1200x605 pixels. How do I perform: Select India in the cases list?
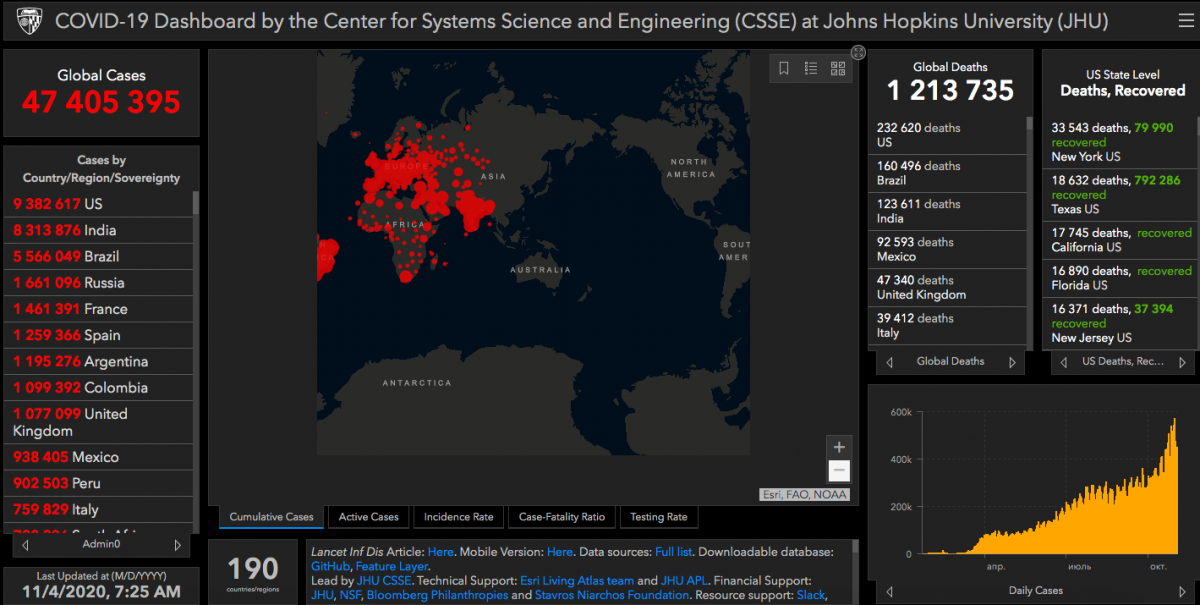coord(100,230)
